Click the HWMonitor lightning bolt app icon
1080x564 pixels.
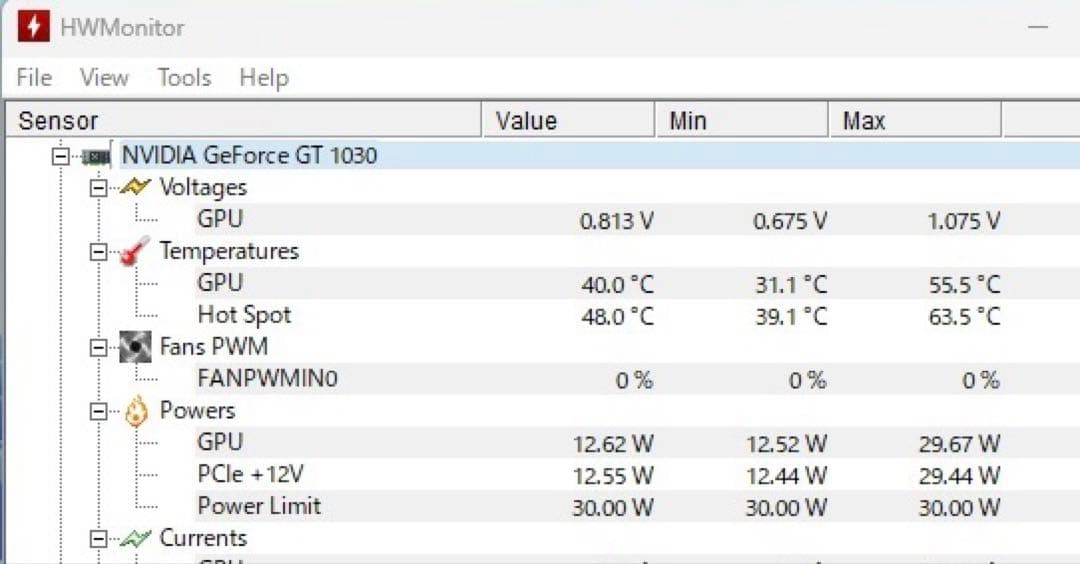point(34,27)
